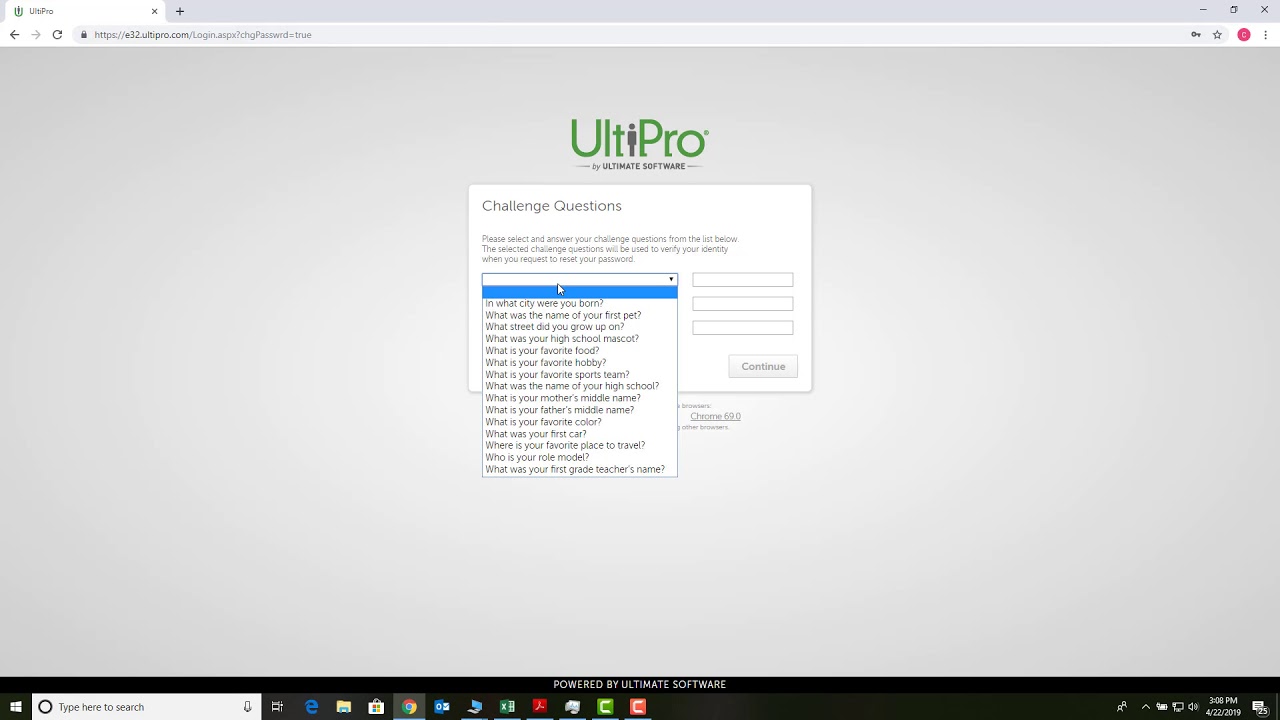Image resolution: width=1280 pixels, height=720 pixels.
Task: Click the Continue button
Action: [763, 366]
